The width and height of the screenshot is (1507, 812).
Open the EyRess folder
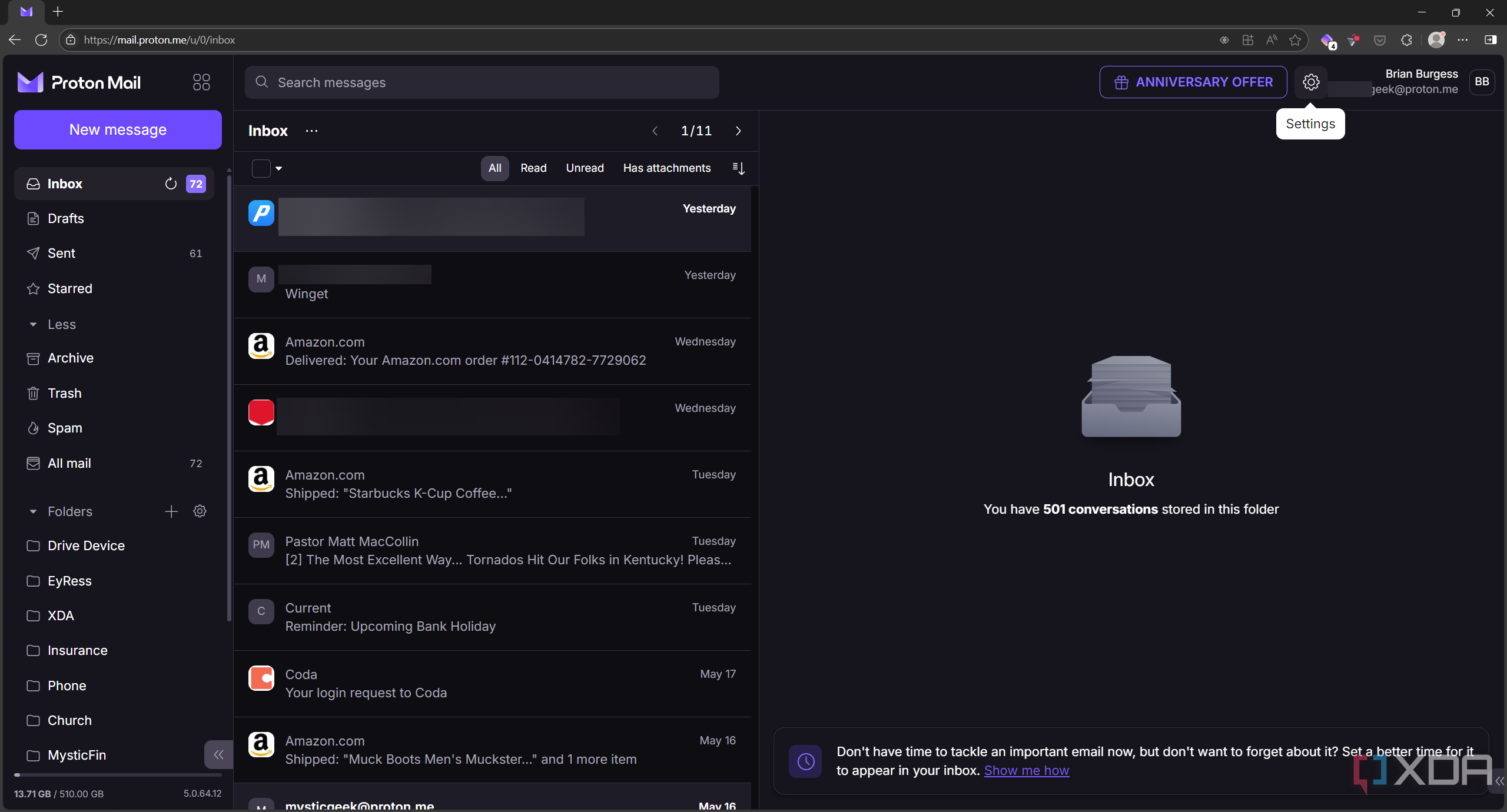tap(114, 581)
